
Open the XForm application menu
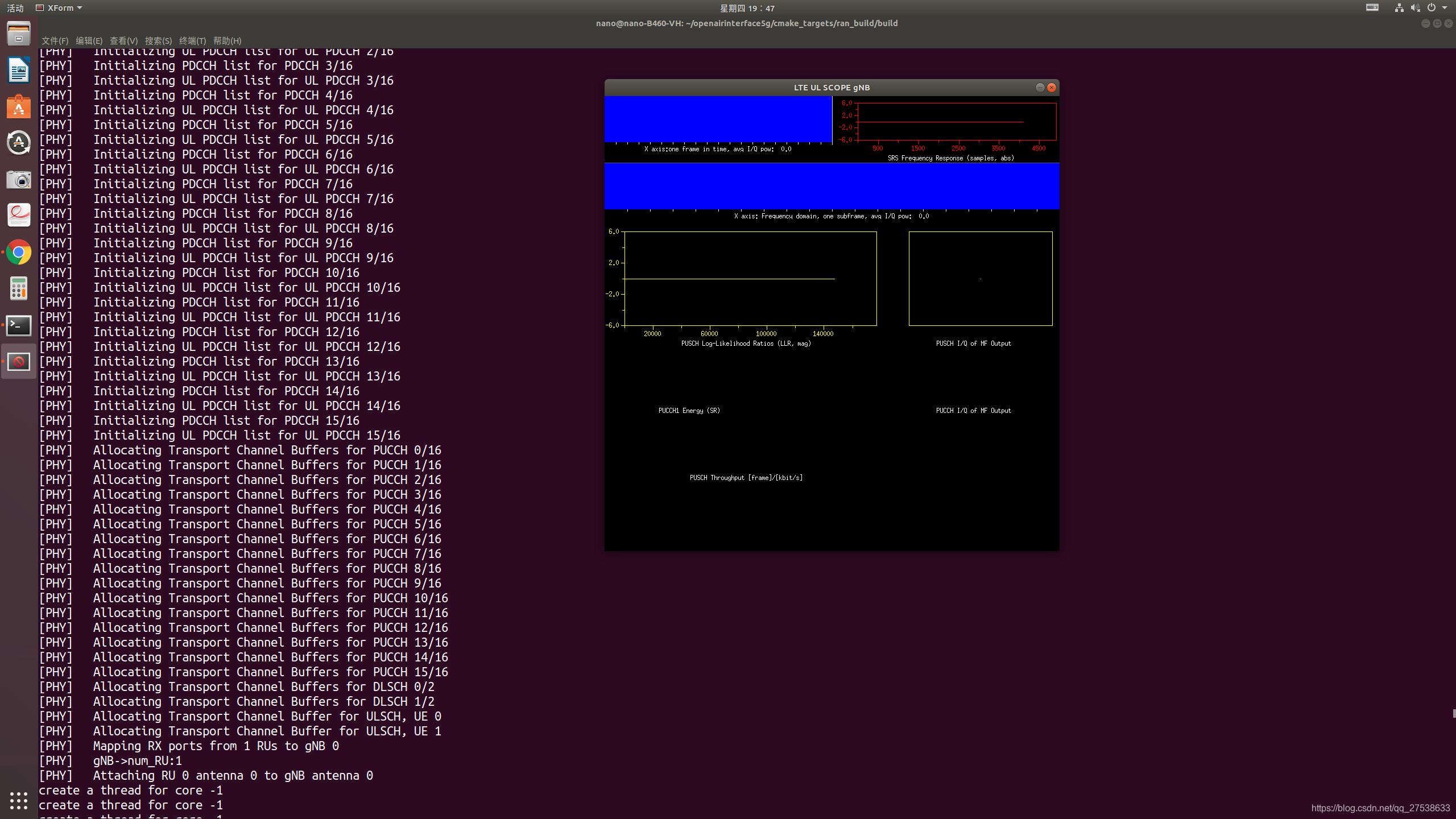coord(59,8)
